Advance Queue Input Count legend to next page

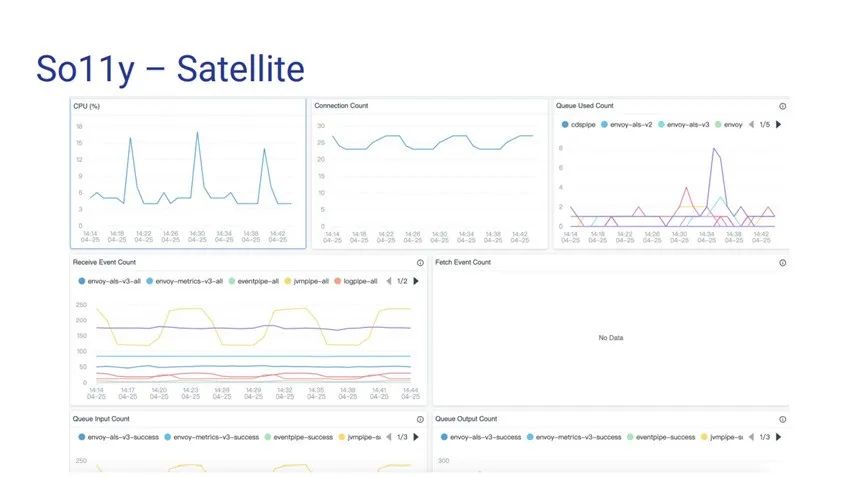pyautogui.click(x=416, y=437)
